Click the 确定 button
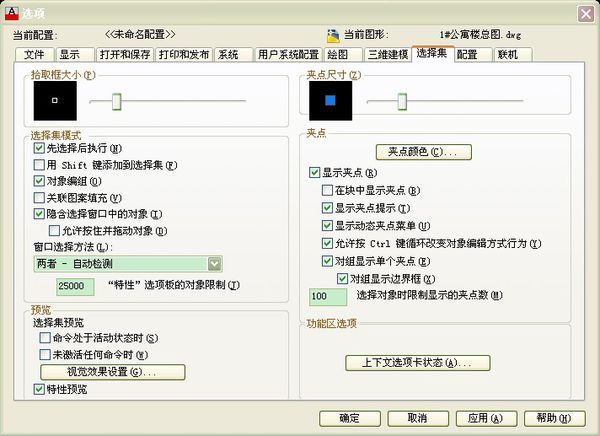The width and height of the screenshot is (600, 436). point(350,418)
